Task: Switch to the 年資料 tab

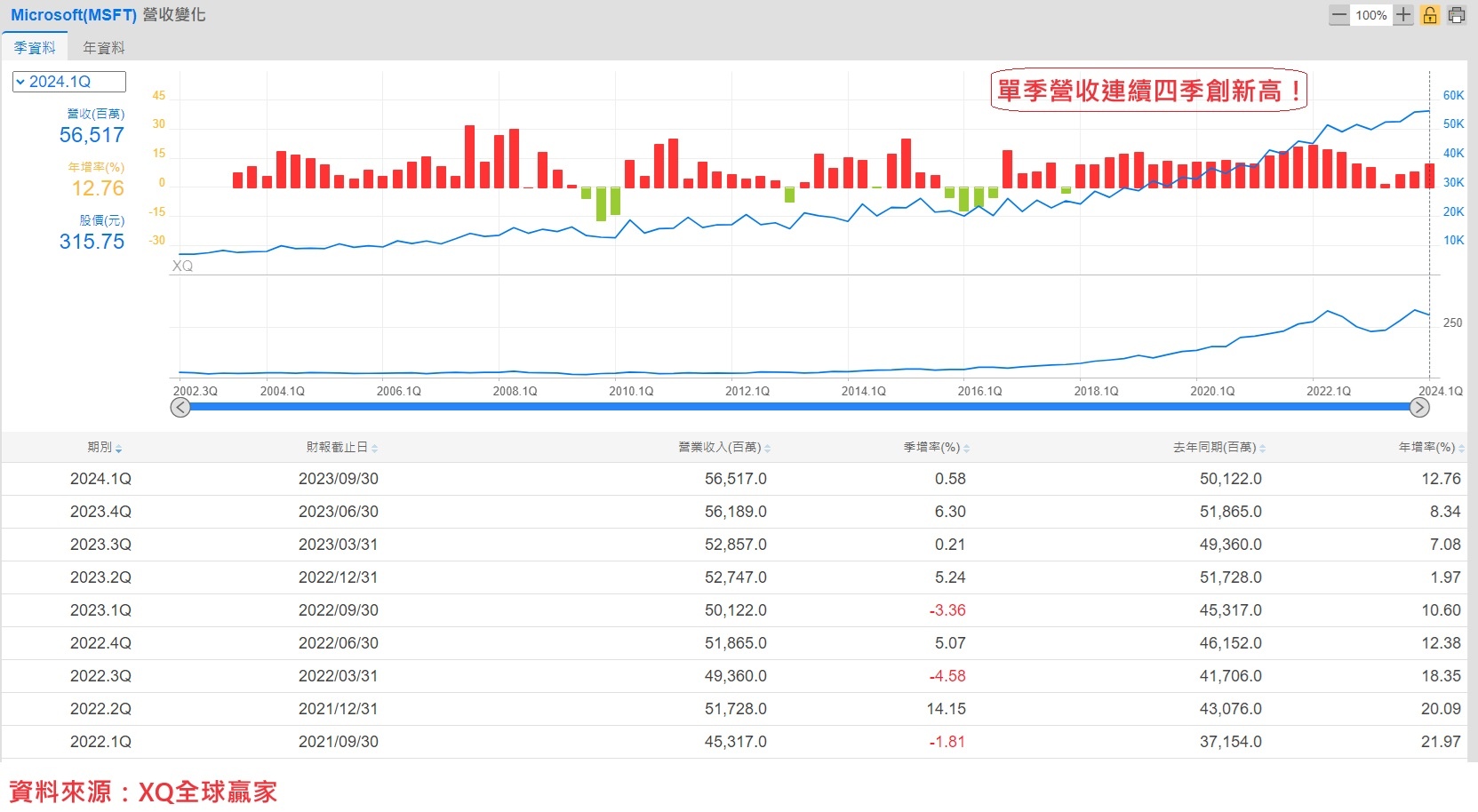Action: click(x=104, y=48)
